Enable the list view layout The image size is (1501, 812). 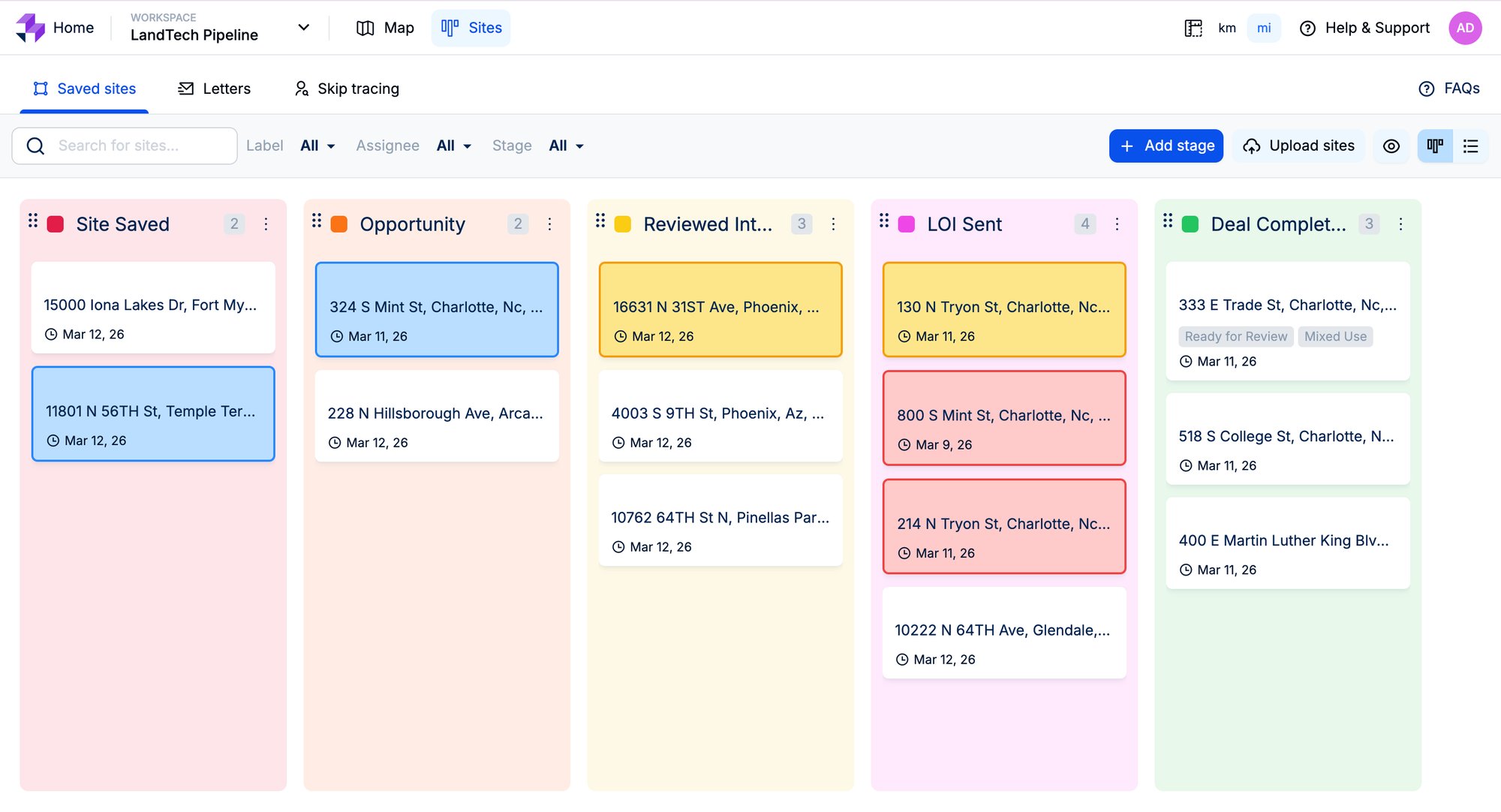pos(1471,146)
